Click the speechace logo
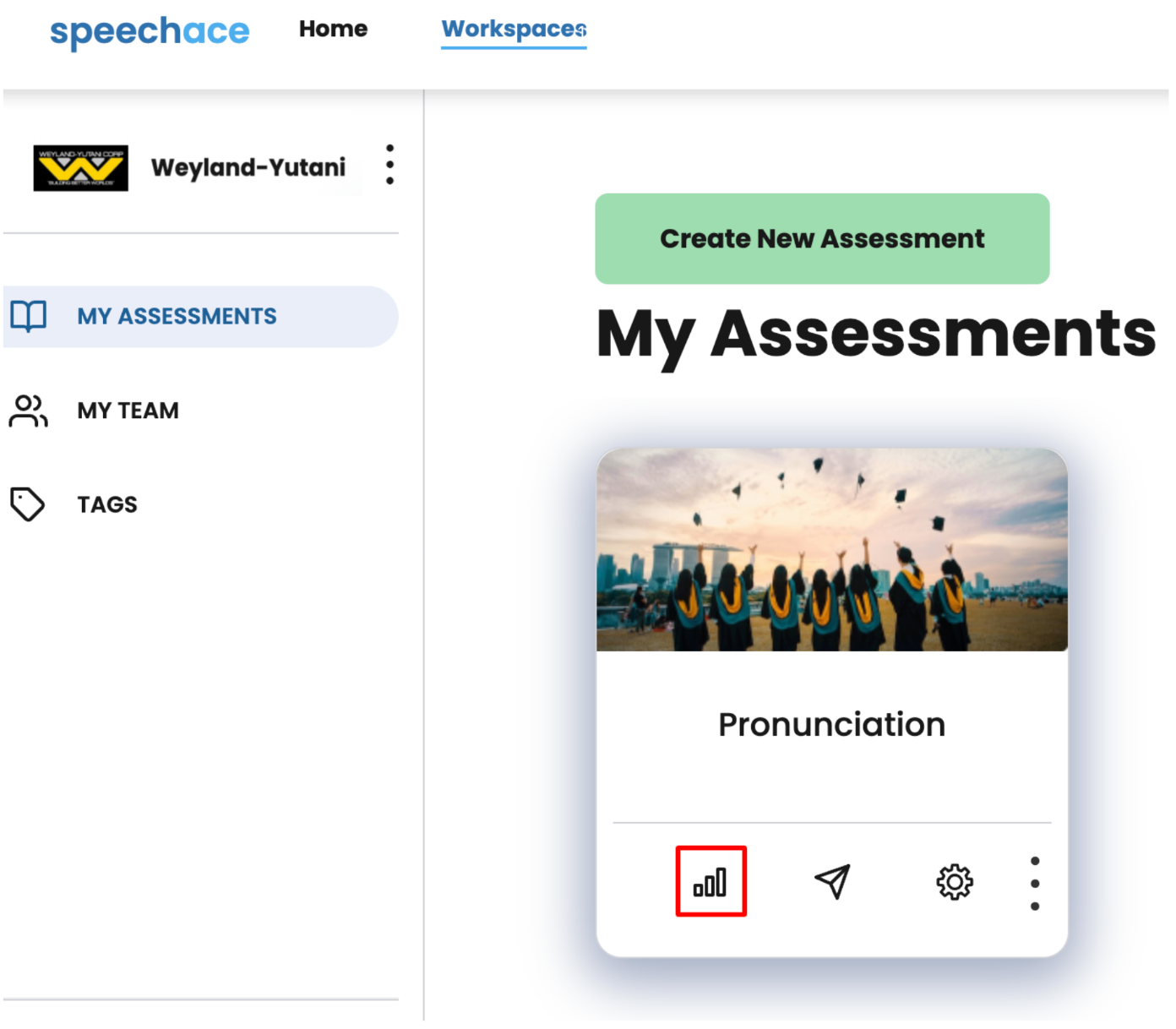The image size is (1176, 1029). click(x=150, y=32)
